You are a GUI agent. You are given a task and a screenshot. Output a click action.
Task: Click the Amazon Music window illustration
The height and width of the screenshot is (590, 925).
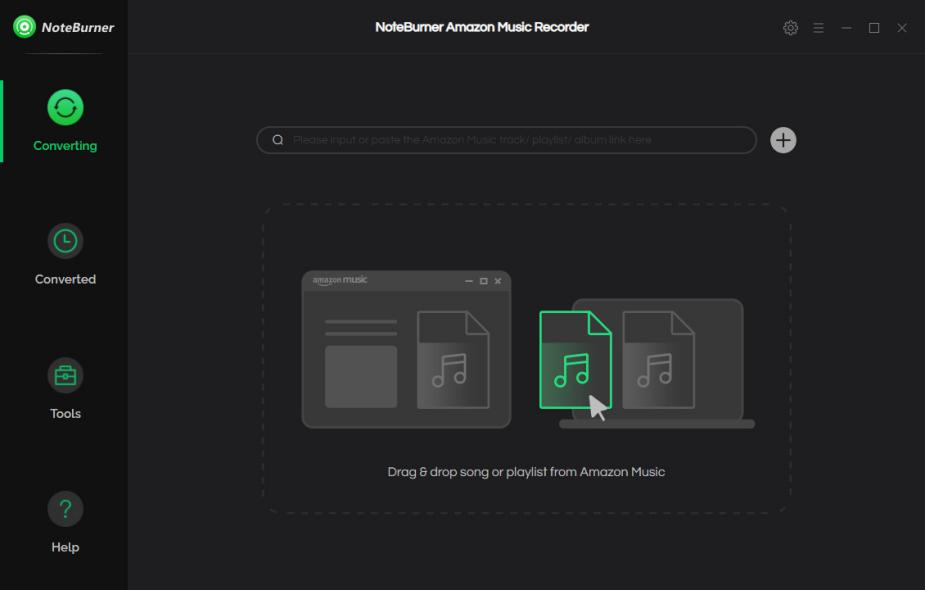point(406,349)
